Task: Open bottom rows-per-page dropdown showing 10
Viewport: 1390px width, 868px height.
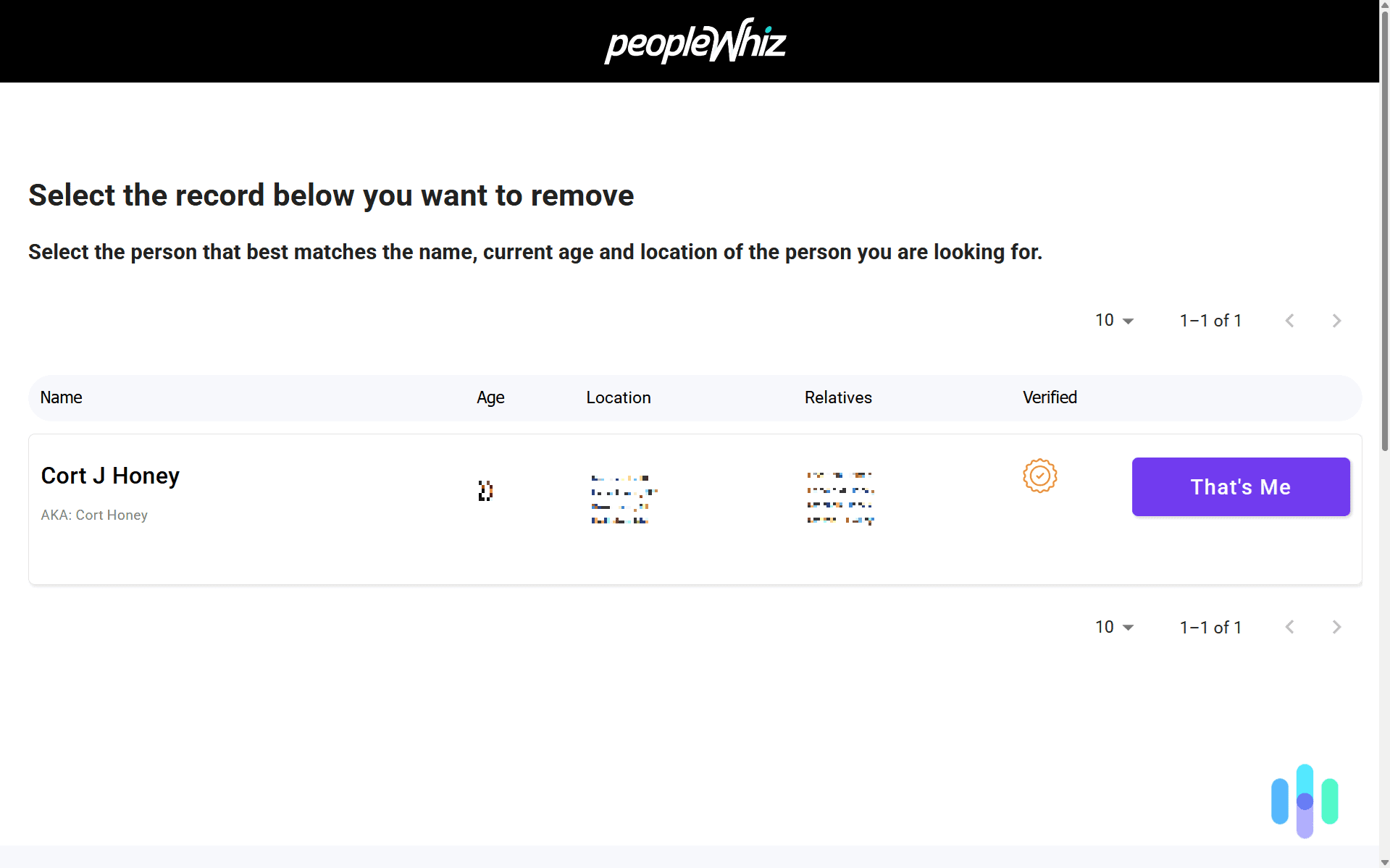Action: click(x=1114, y=627)
